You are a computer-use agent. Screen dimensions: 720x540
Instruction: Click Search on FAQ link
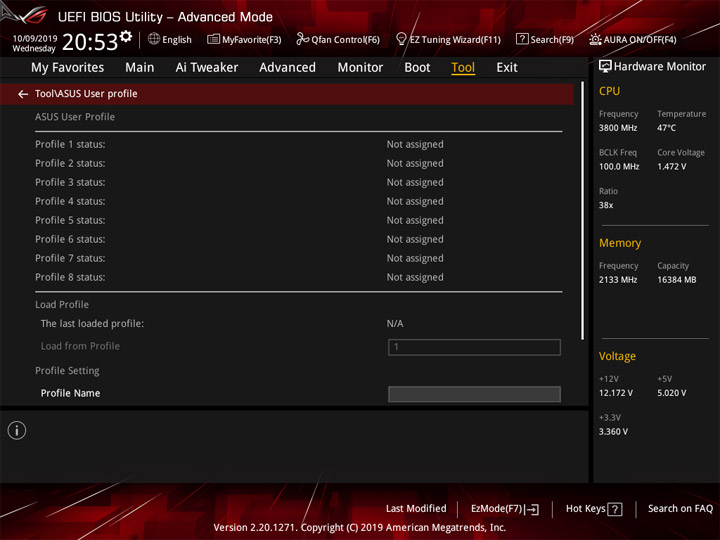pos(680,509)
